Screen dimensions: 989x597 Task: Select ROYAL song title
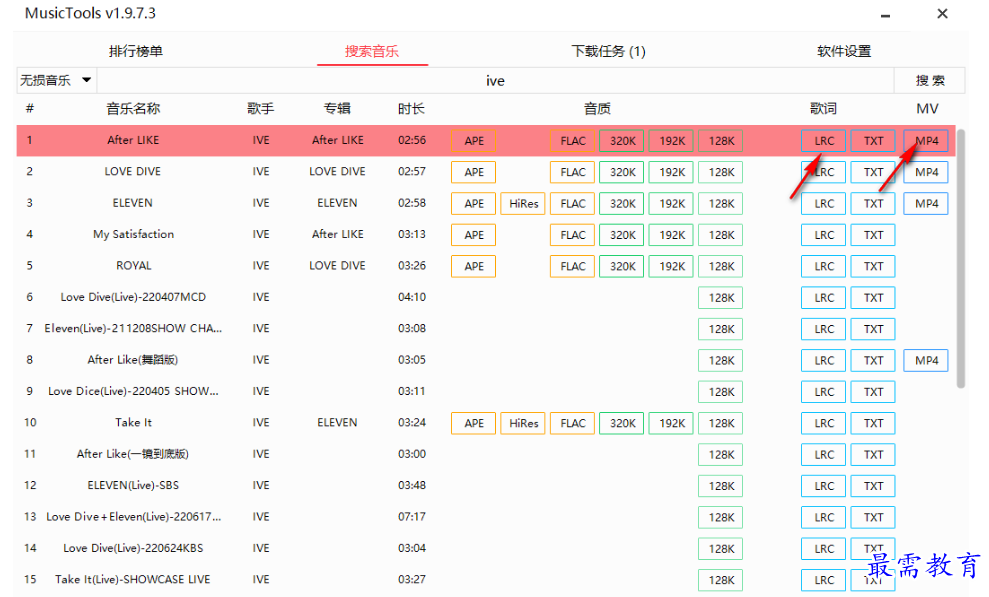coord(133,265)
